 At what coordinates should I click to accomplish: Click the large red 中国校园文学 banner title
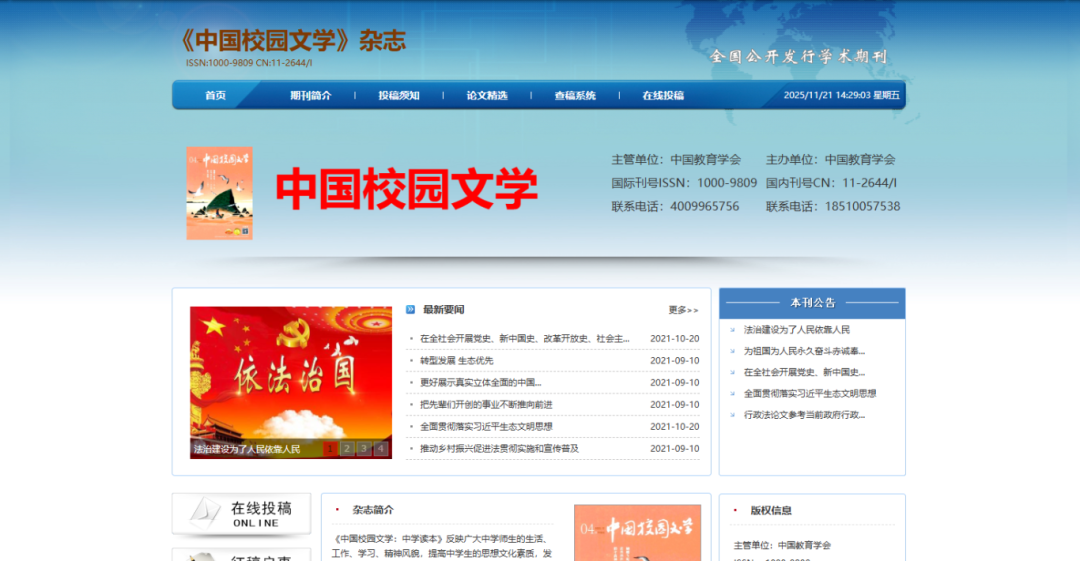(x=406, y=189)
